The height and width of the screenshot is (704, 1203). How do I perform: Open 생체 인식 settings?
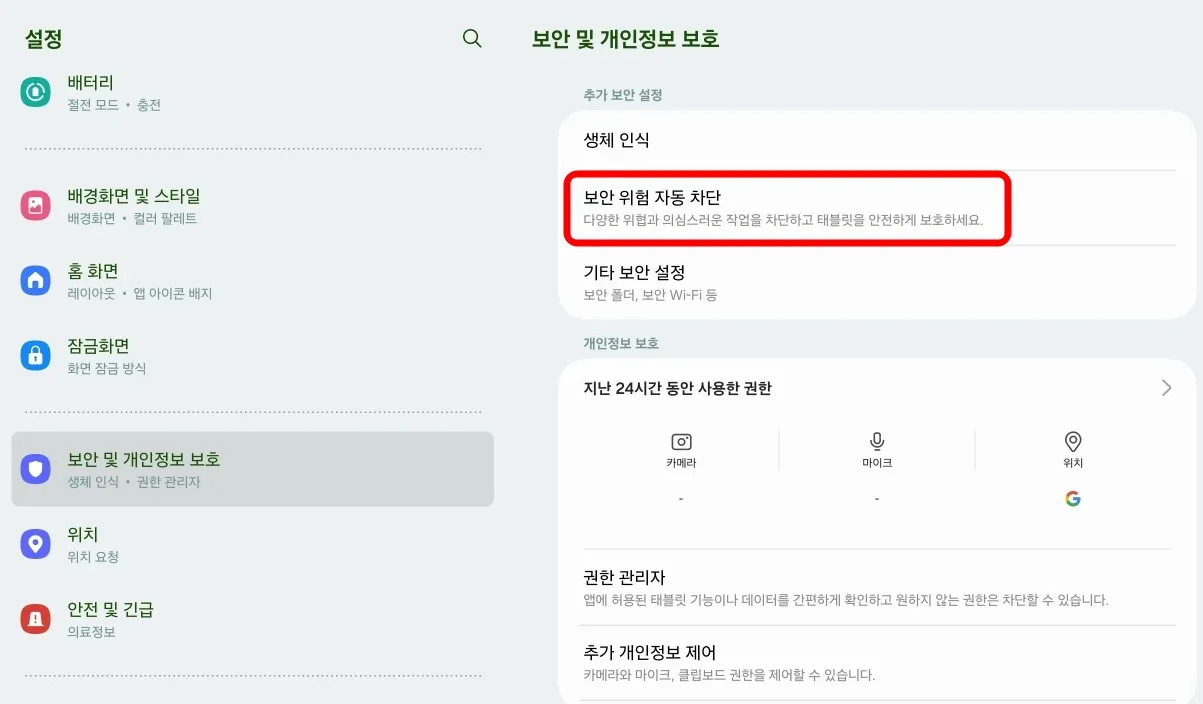876,141
